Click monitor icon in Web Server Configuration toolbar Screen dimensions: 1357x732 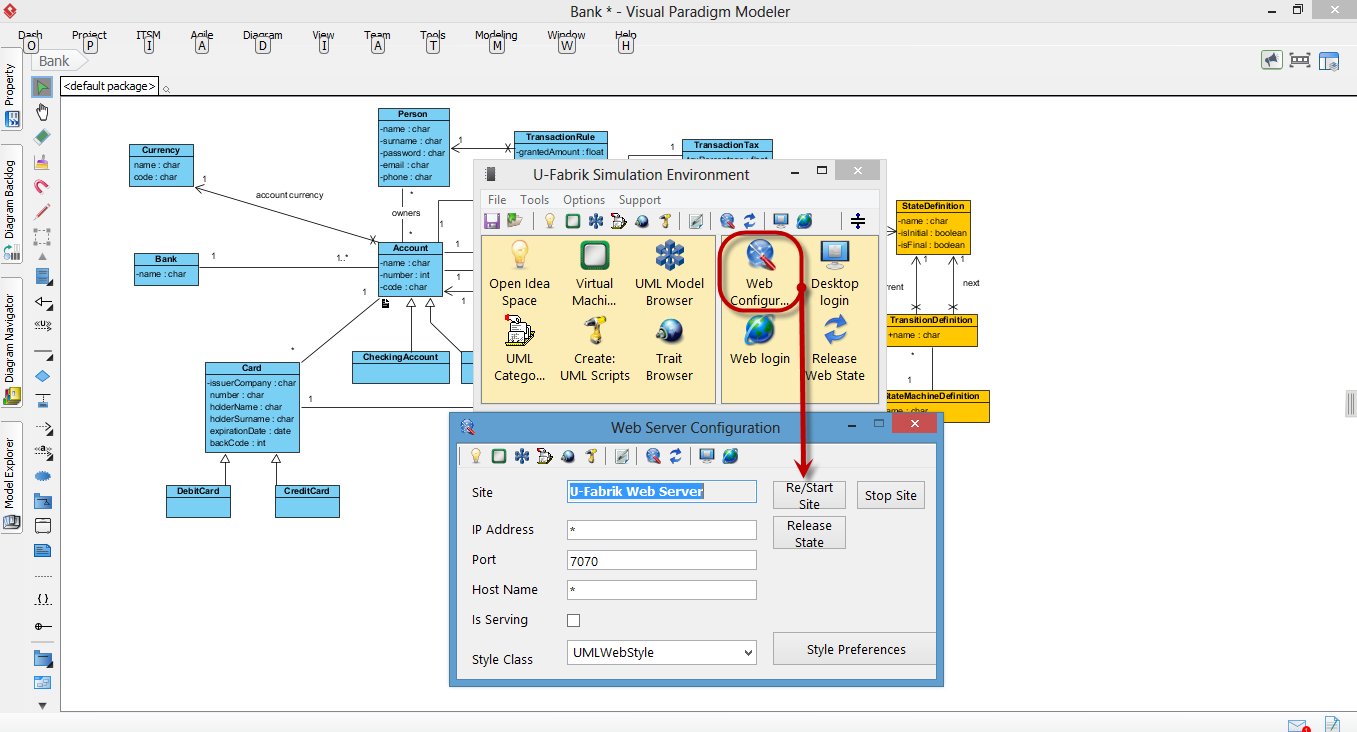[707, 456]
